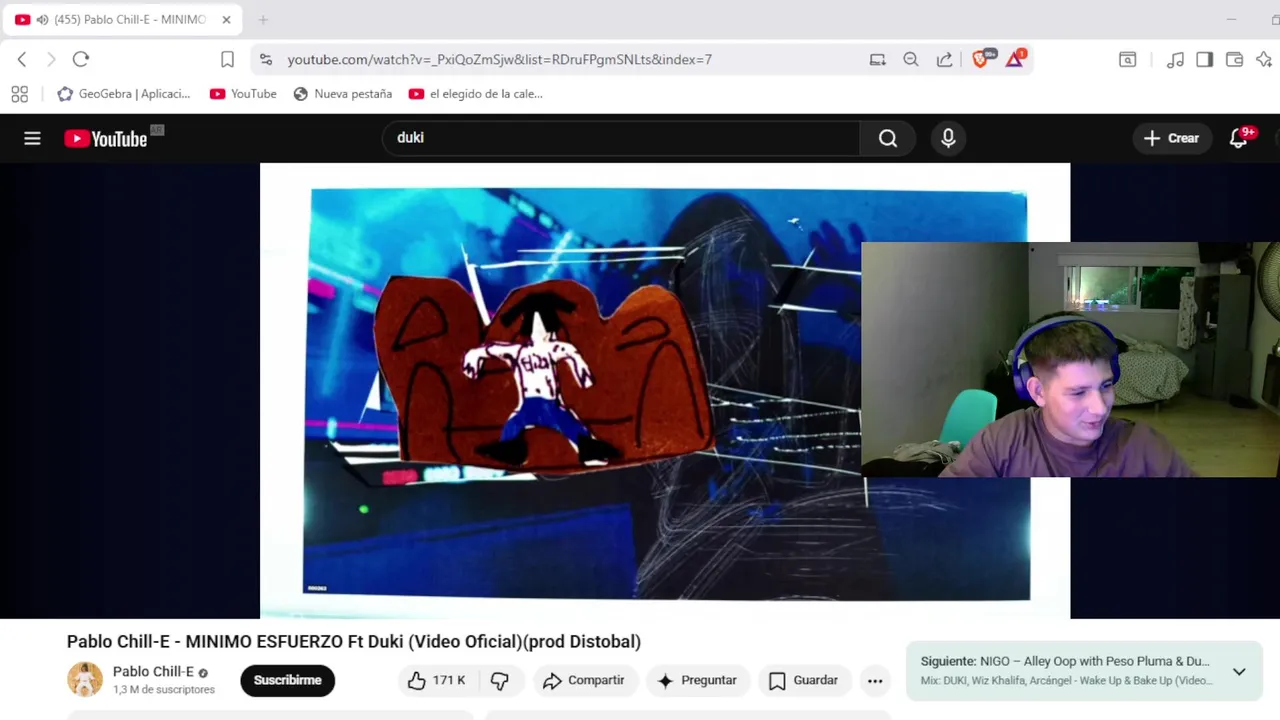Screen dimensions: 1280x720
Task: Click the address bar URL text
Action: (500, 60)
